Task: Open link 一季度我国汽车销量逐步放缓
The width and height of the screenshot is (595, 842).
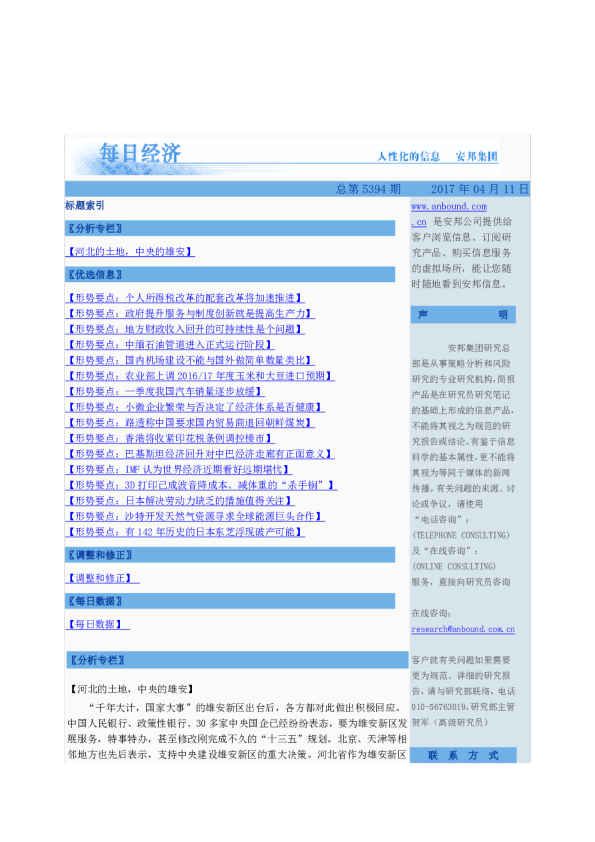Action: pos(165,391)
